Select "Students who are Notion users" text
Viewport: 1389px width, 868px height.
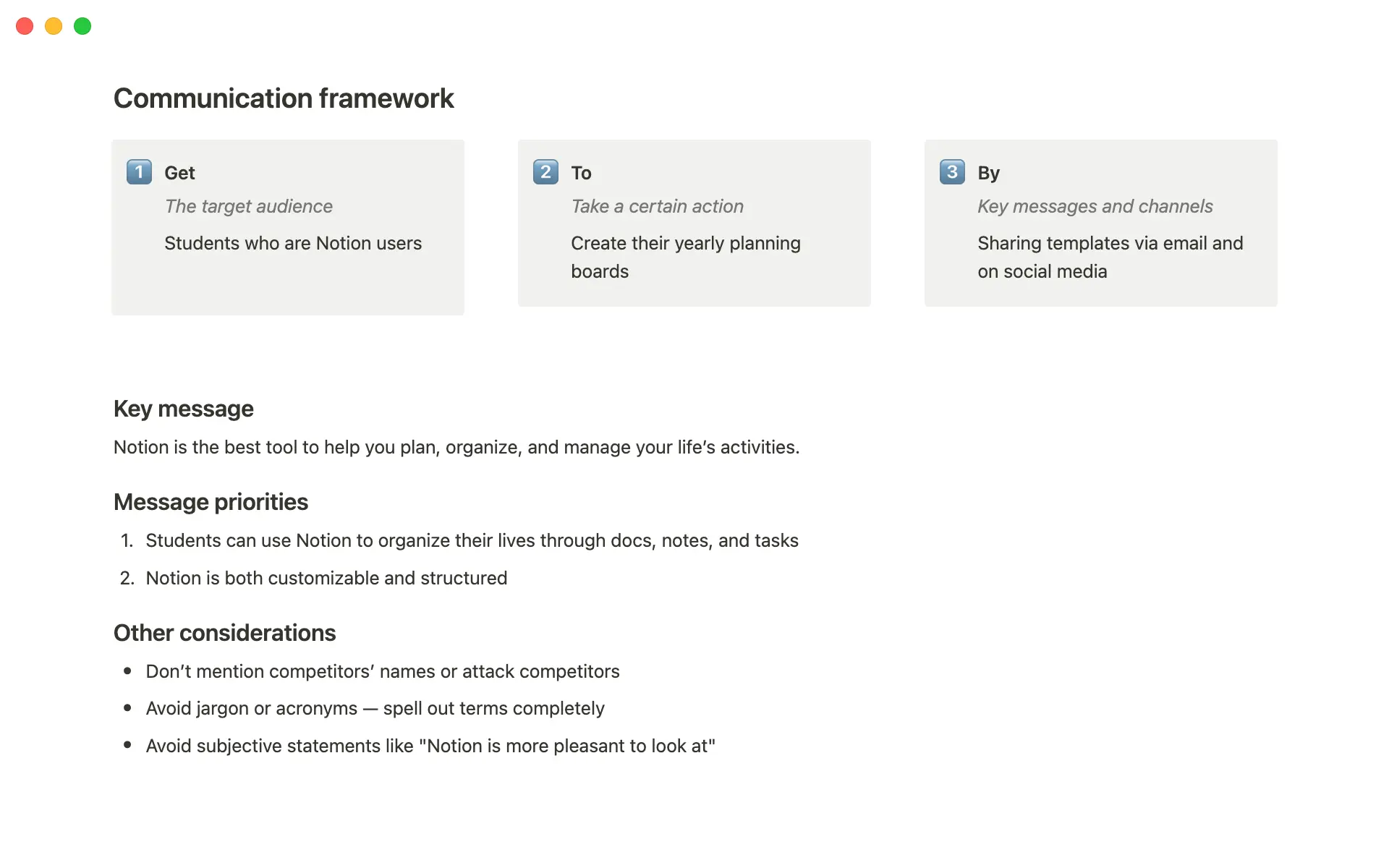coord(293,243)
